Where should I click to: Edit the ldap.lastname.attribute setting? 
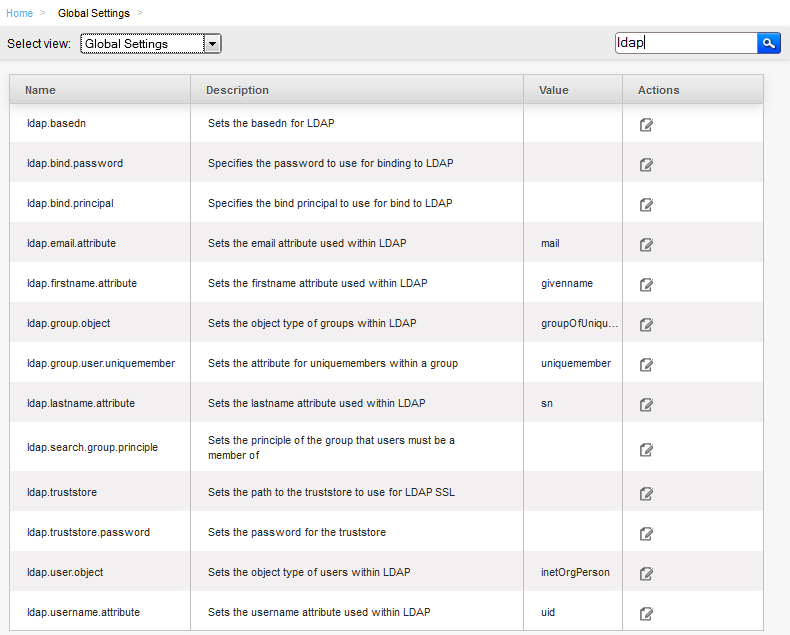(x=646, y=404)
